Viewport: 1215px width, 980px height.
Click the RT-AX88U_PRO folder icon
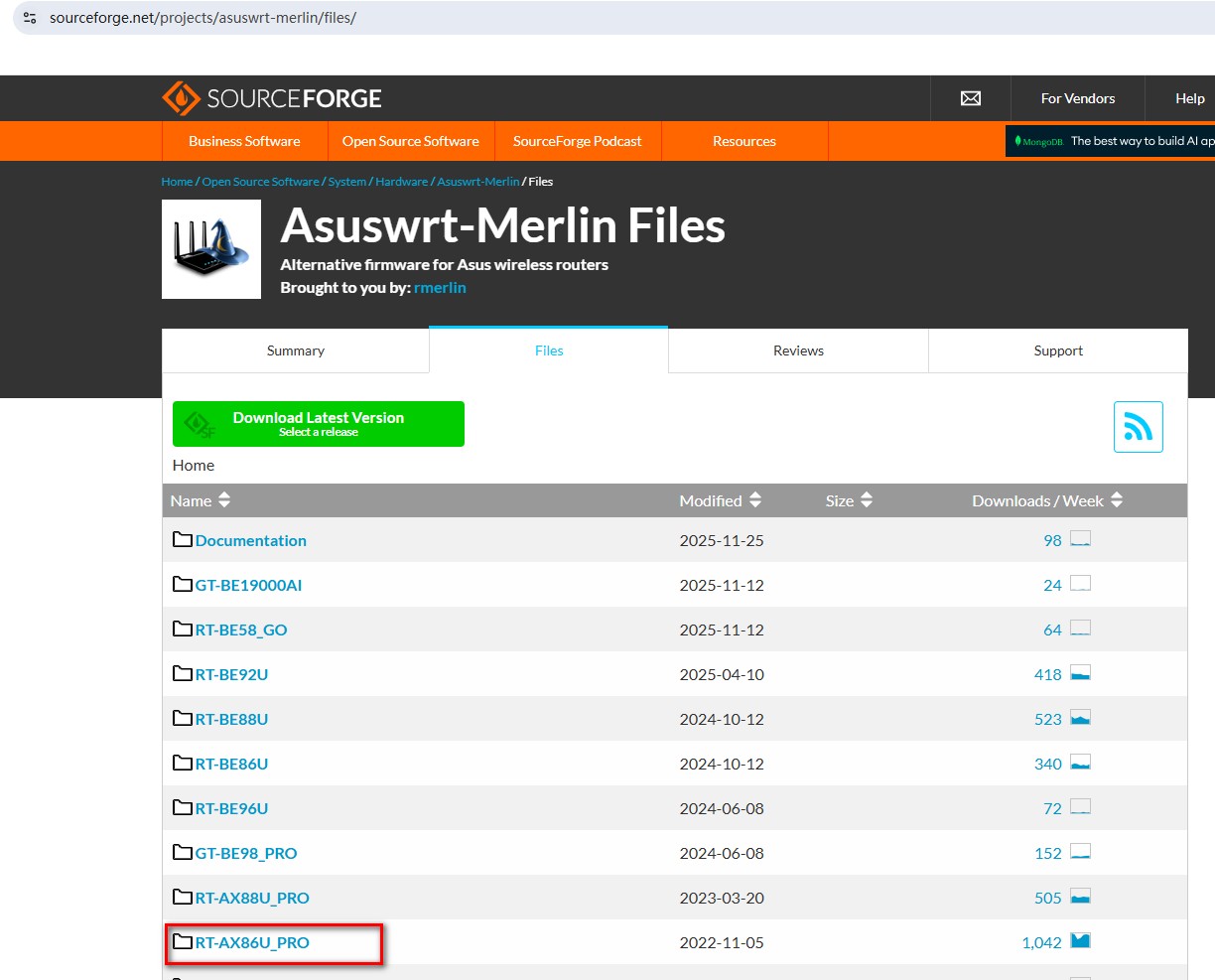183,897
